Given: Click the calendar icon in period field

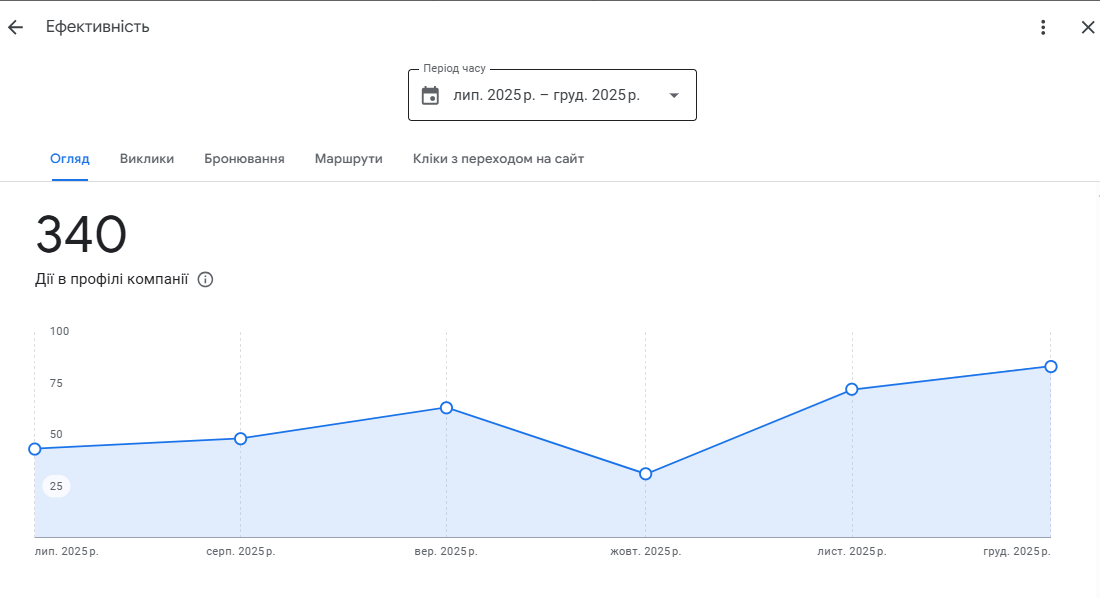Looking at the screenshot, I should coord(430,96).
